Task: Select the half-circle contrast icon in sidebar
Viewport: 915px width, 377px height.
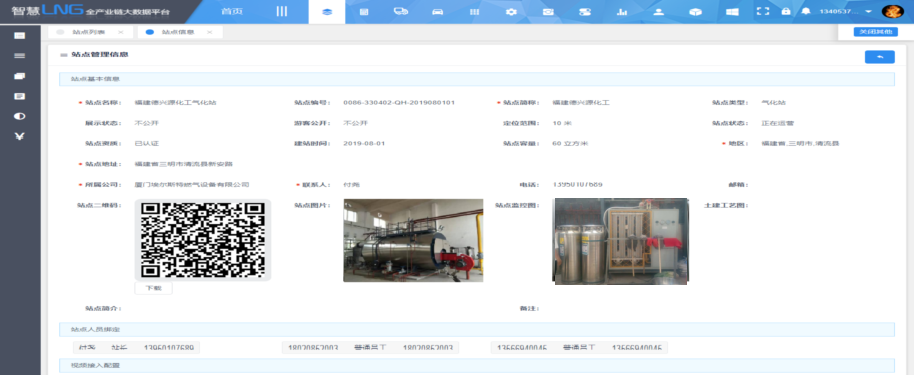Action: pos(19,116)
